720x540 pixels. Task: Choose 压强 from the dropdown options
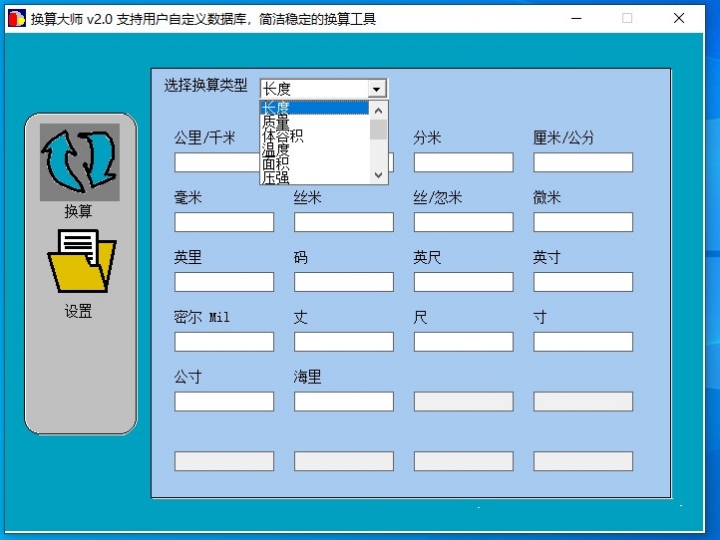(314, 177)
